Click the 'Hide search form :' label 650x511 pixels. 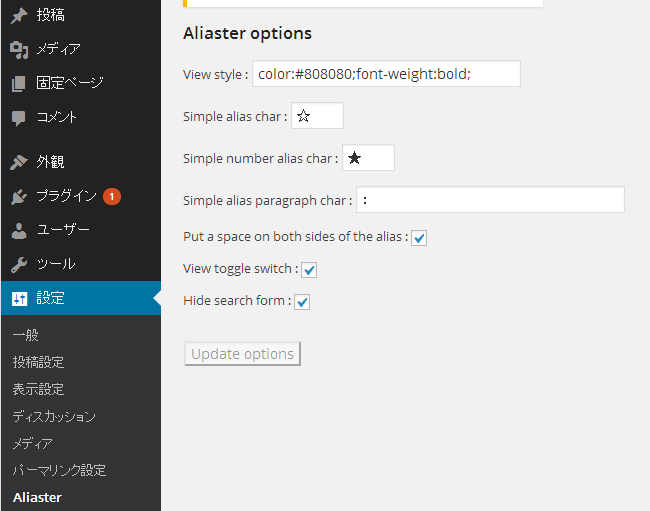(x=237, y=300)
